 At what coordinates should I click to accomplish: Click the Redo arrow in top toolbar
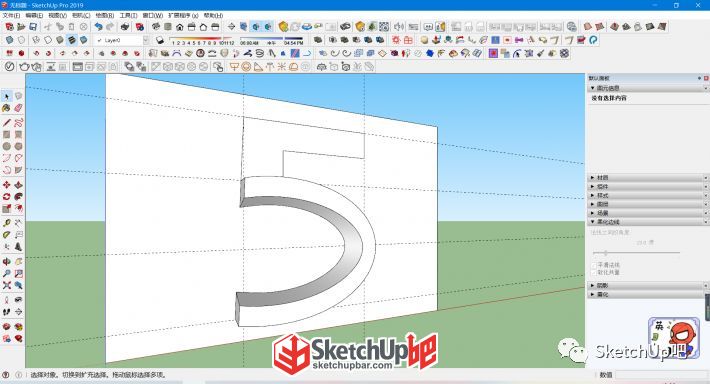pos(110,27)
